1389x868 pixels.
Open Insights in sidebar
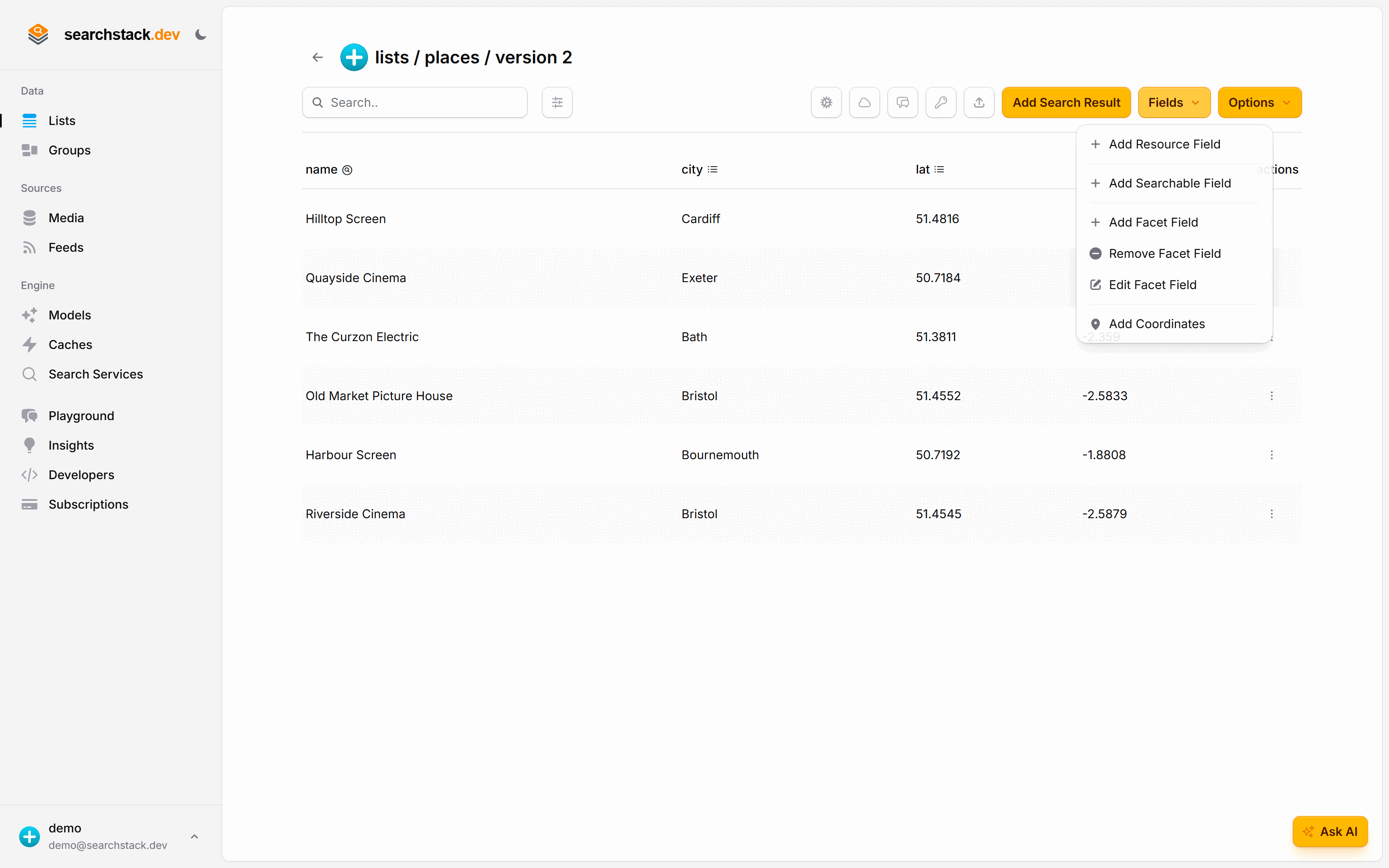111,445
